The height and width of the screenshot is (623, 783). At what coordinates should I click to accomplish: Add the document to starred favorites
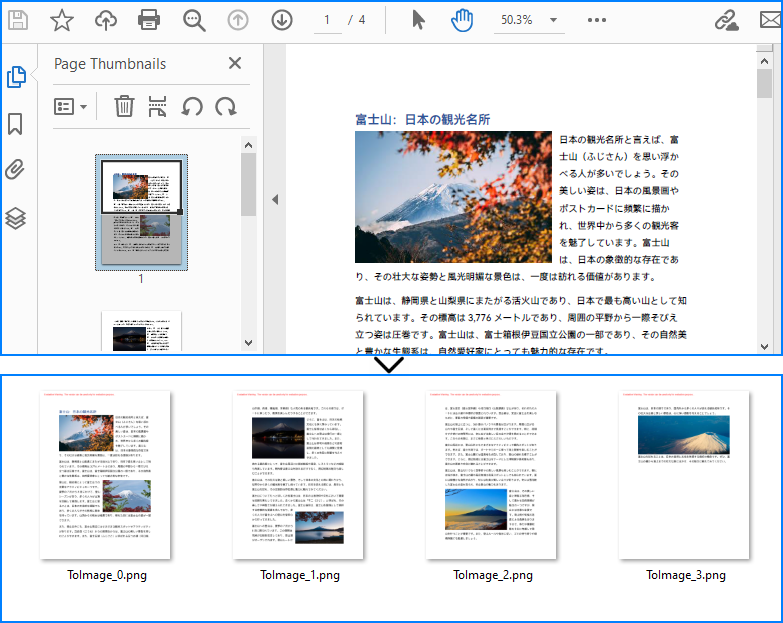(62, 20)
